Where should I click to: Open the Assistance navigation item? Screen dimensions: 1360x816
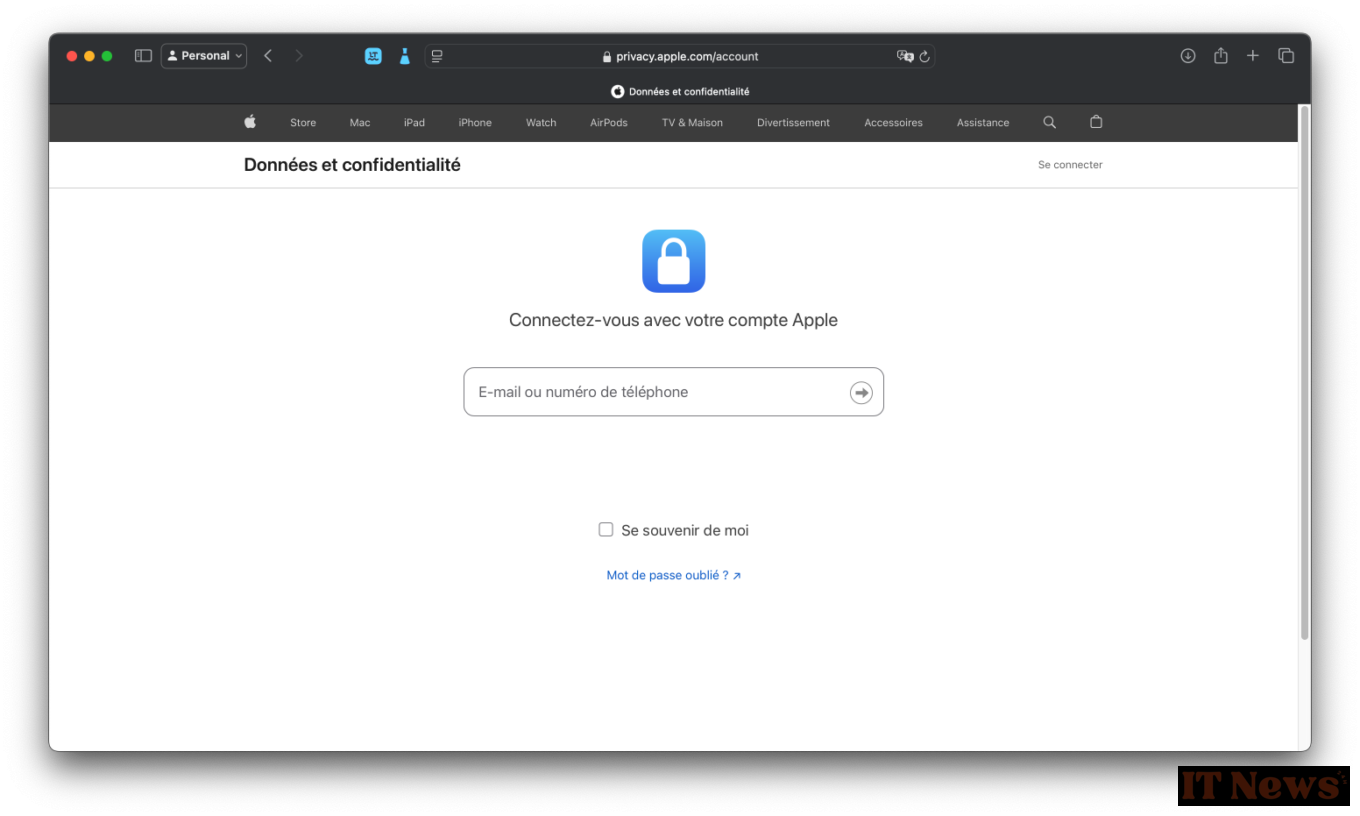[x=983, y=123]
